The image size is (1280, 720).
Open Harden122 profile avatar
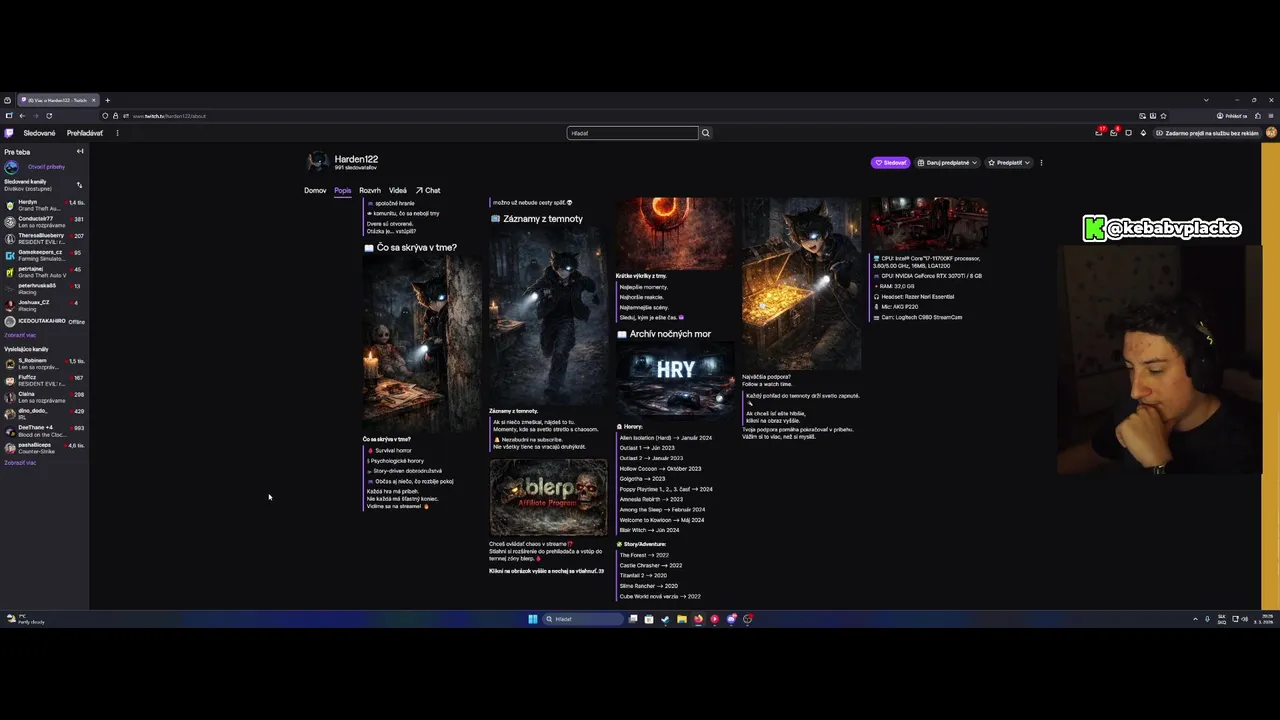[x=317, y=162]
